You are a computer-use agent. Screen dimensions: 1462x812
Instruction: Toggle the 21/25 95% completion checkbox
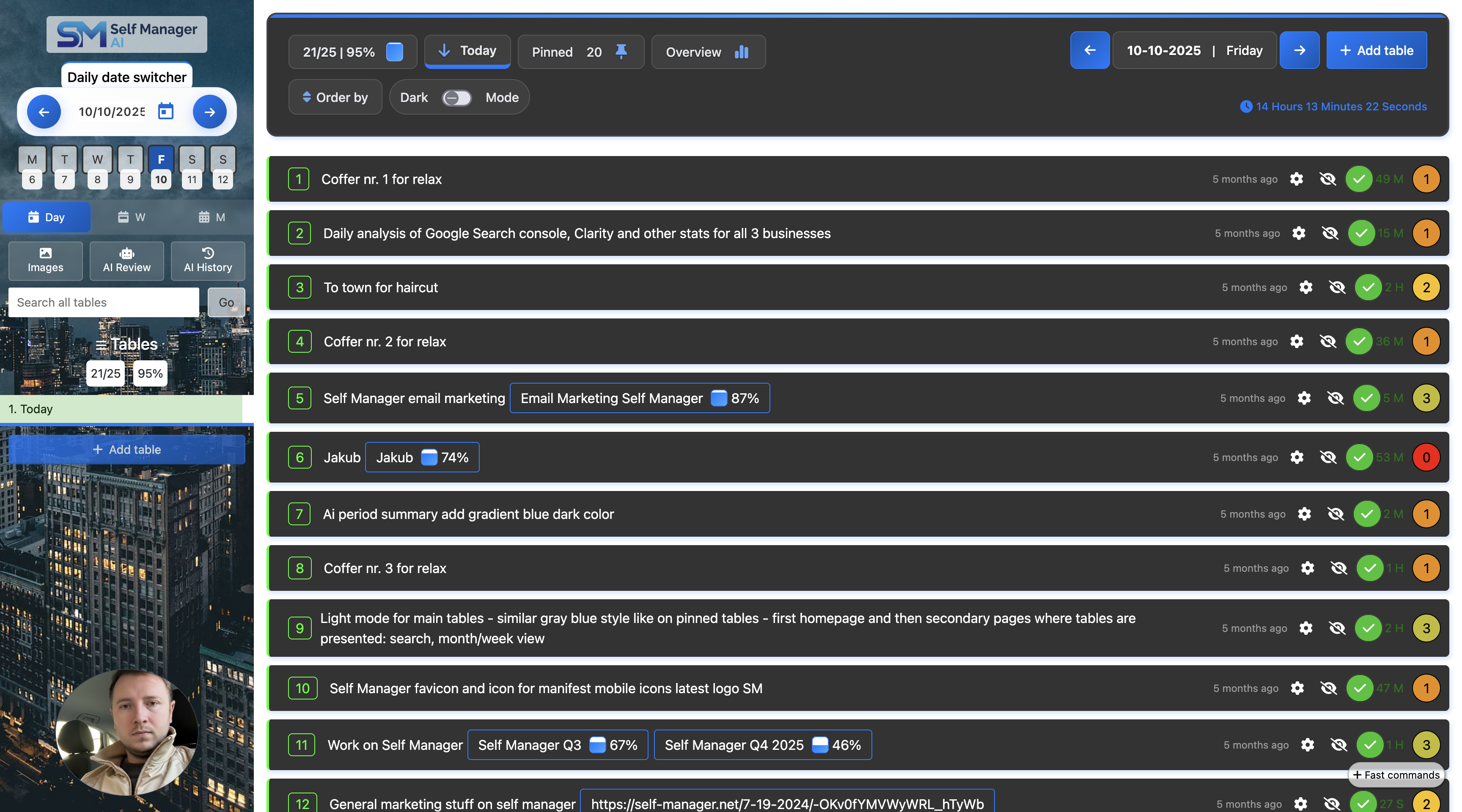click(x=395, y=51)
